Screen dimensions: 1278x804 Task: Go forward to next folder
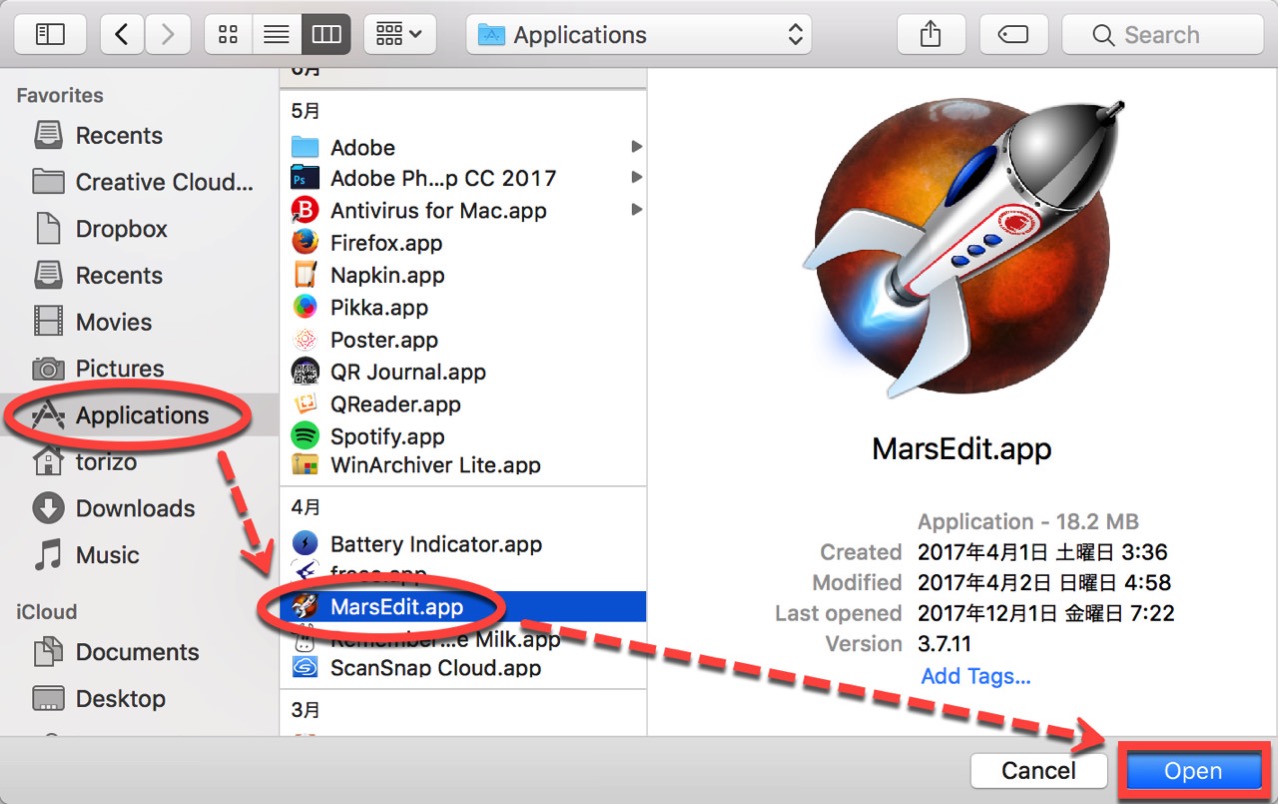pyautogui.click(x=168, y=35)
